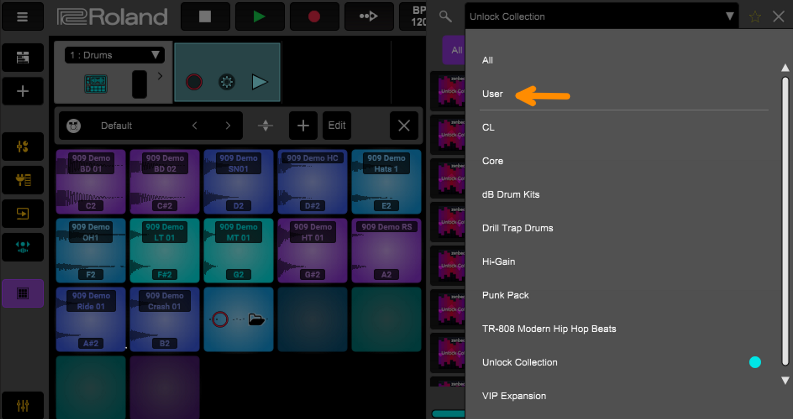Open the Unlock Collection dropdown field

tap(602, 17)
